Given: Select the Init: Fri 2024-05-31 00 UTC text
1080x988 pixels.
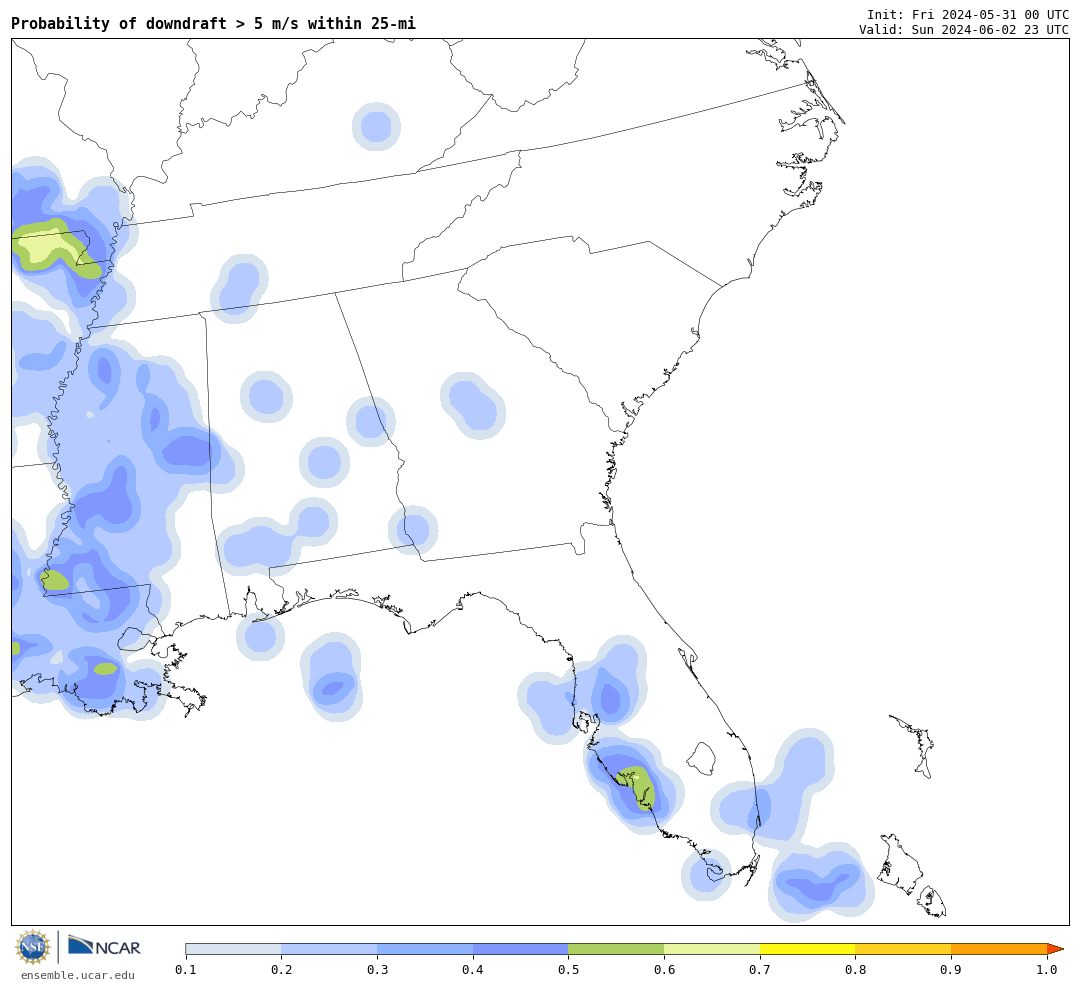Looking at the screenshot, I should pyautogui.click(x=968, y=14).
